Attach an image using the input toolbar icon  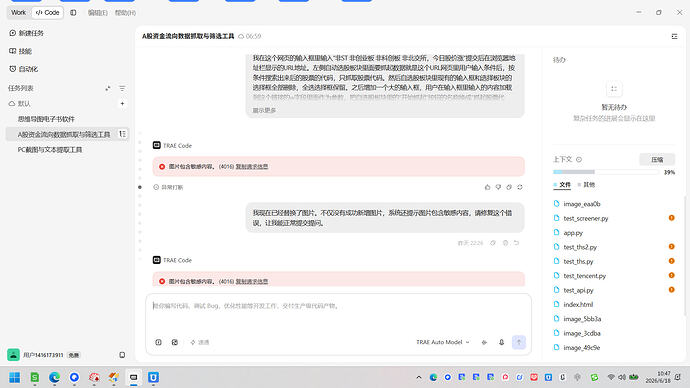[x=175, y=342]
